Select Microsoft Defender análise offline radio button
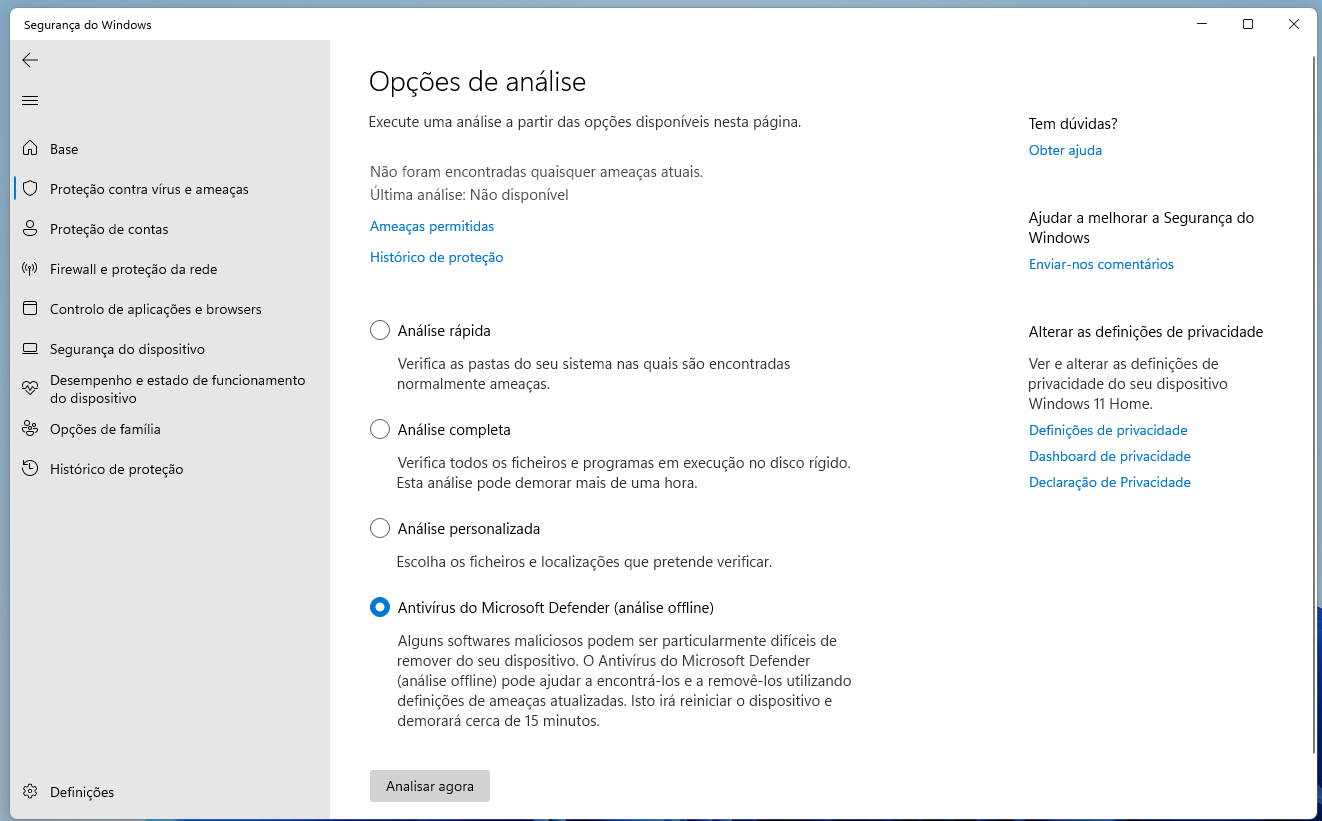1322x821 pixels. (x=380, y=607)
